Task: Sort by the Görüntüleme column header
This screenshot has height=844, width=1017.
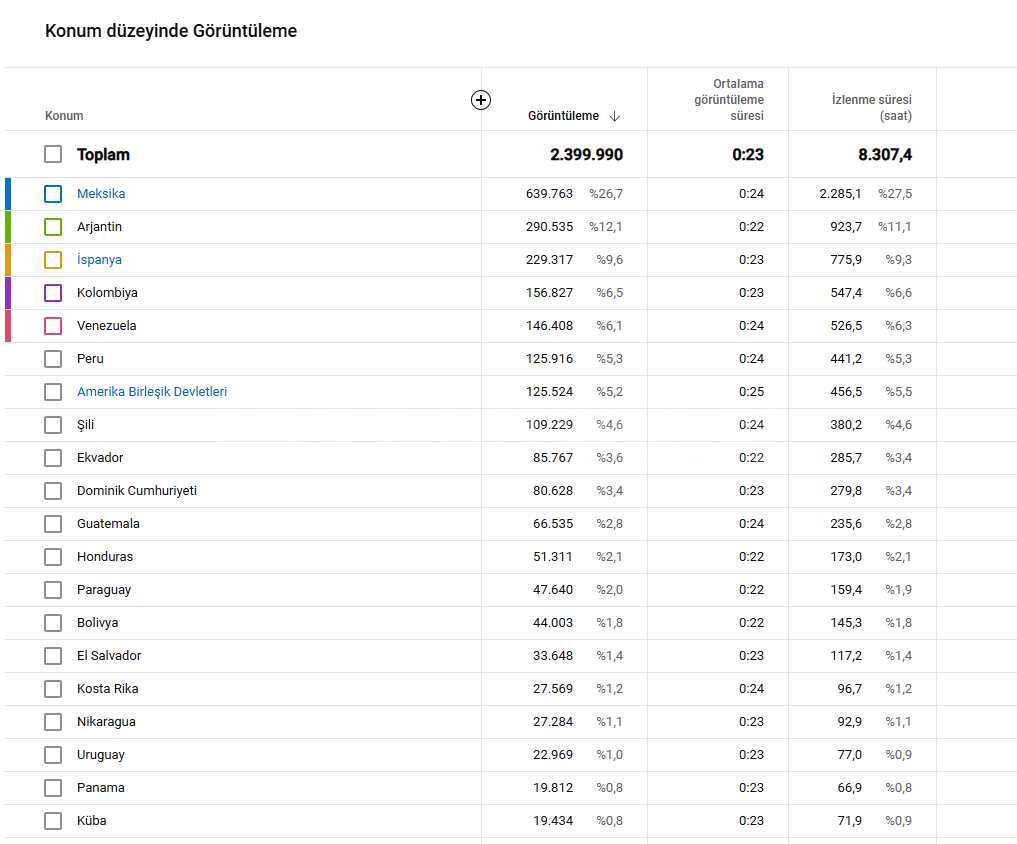Action: pyautogui.click(x=563, y=116)
